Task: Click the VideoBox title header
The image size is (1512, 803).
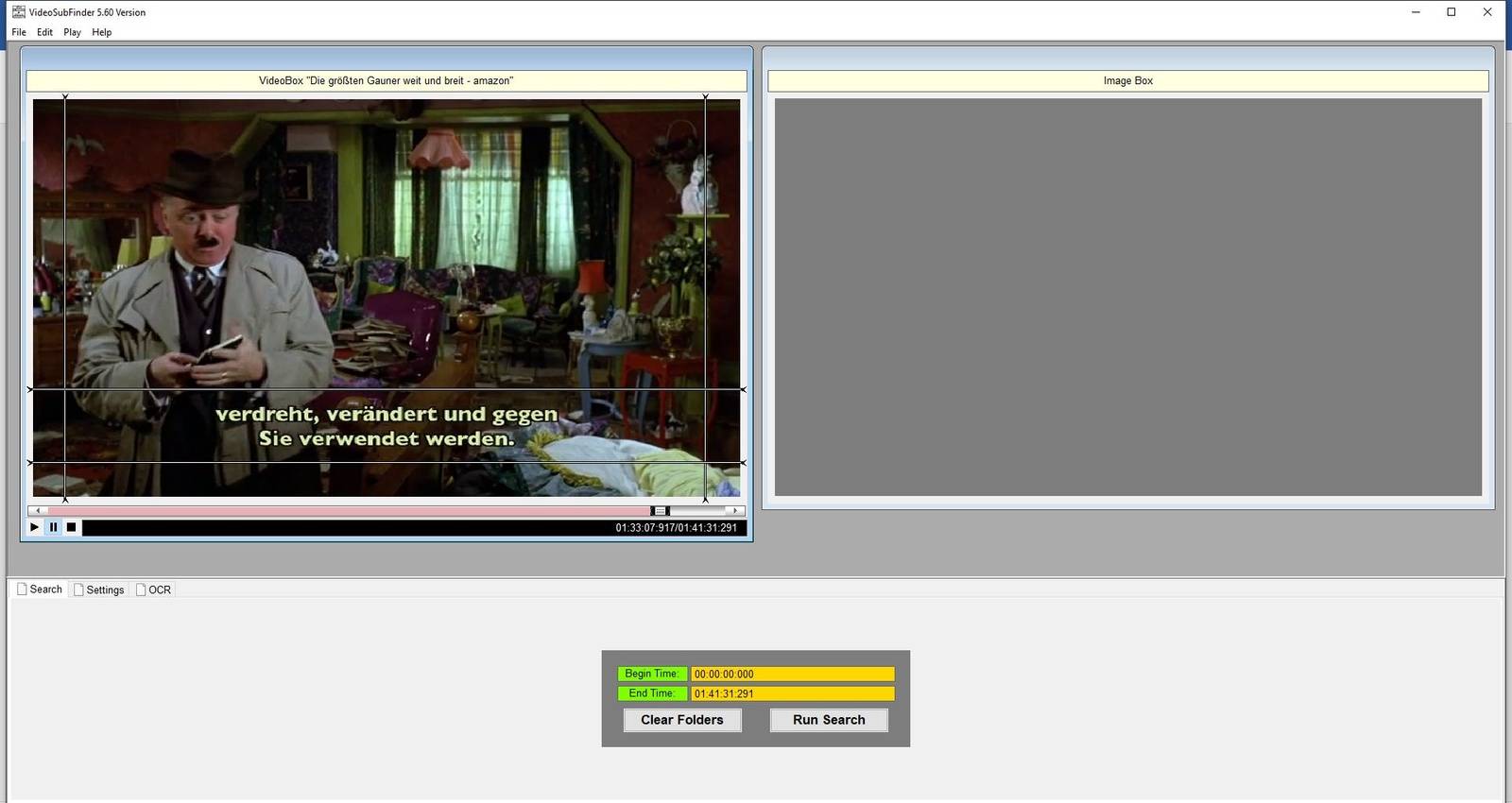Action: click(387, 81)
